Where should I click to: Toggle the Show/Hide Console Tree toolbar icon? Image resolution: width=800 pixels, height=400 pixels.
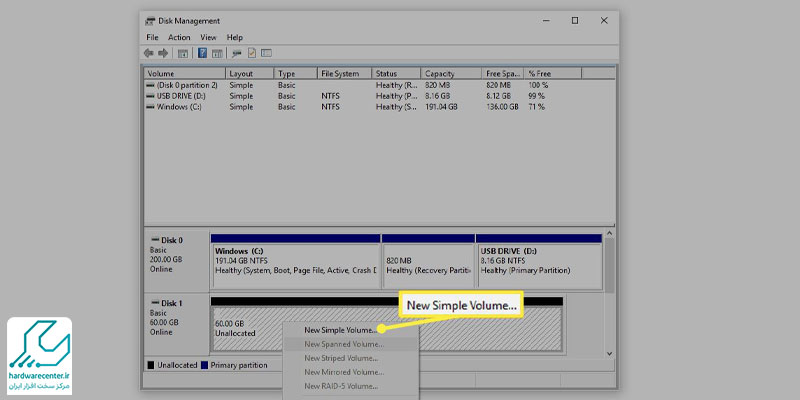[x=183, y=53]
